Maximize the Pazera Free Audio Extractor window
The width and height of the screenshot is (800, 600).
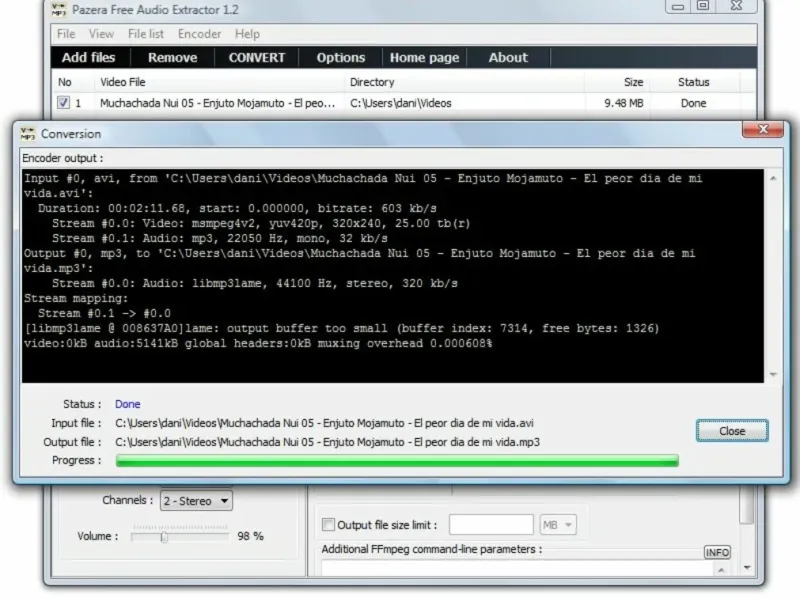[703, 6]
